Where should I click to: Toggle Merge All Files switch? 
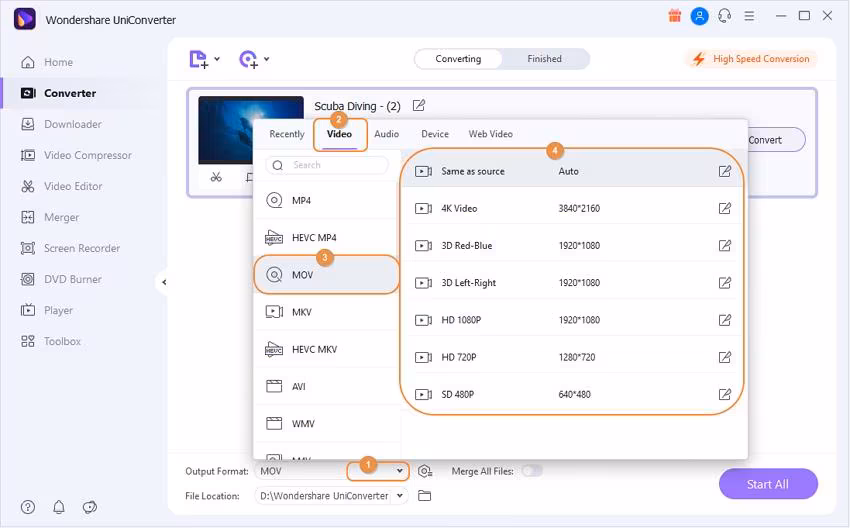coord(532,471)
